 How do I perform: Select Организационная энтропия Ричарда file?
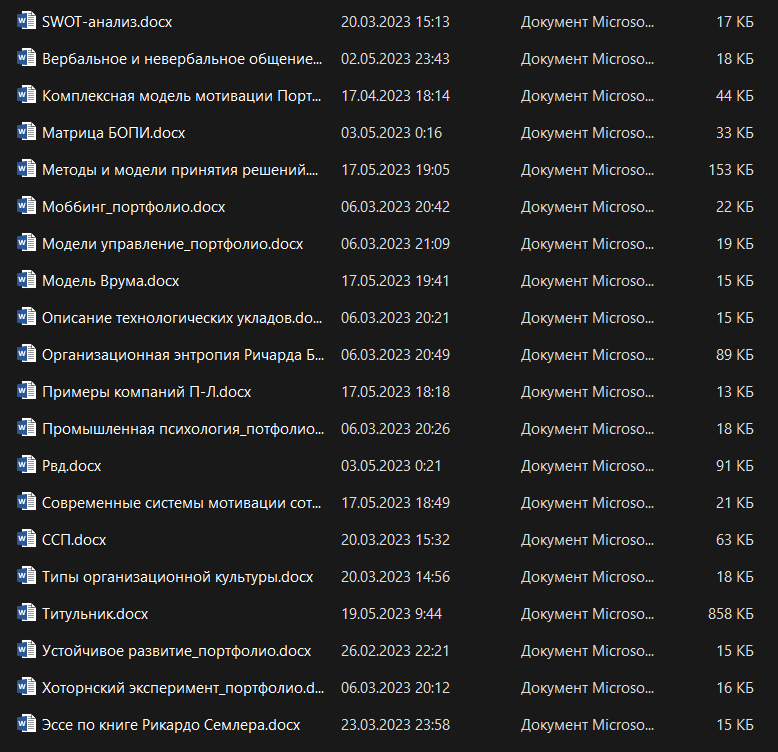[x=182, y=355]
